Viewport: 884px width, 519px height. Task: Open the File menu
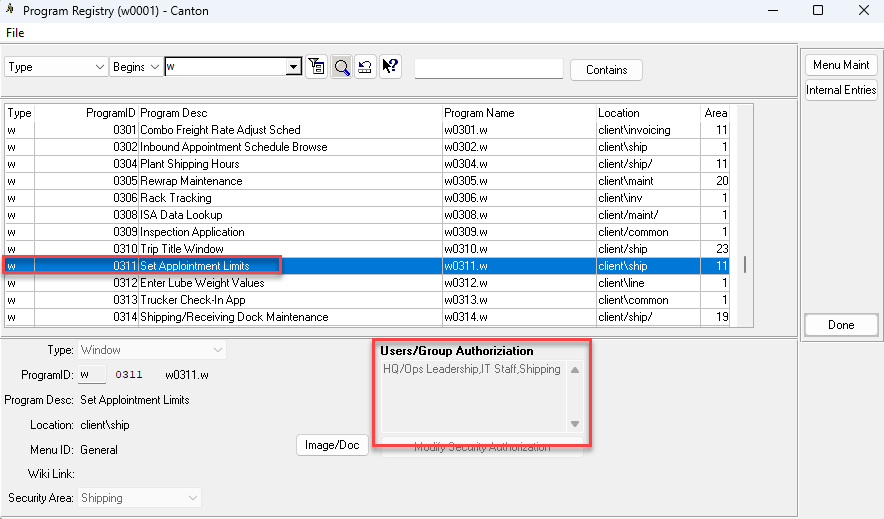point(15,33)
